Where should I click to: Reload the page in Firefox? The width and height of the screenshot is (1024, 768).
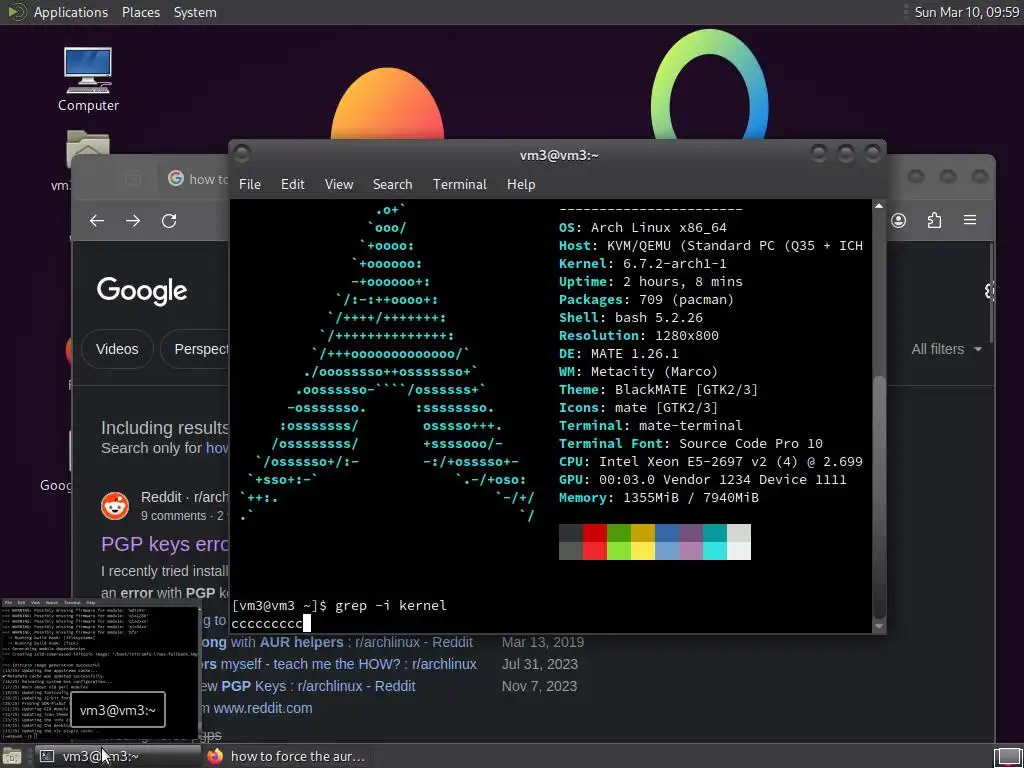(x=169, y=221)
